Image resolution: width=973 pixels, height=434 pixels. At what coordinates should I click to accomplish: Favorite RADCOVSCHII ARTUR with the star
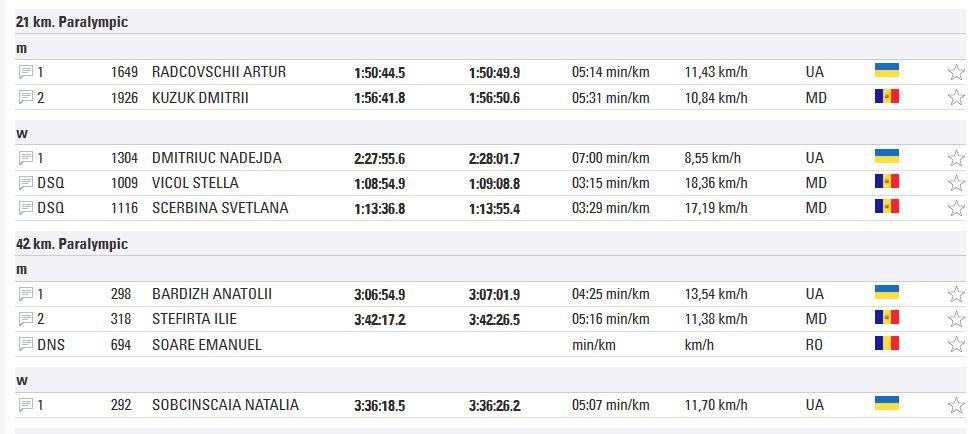[x=956, y=72]
